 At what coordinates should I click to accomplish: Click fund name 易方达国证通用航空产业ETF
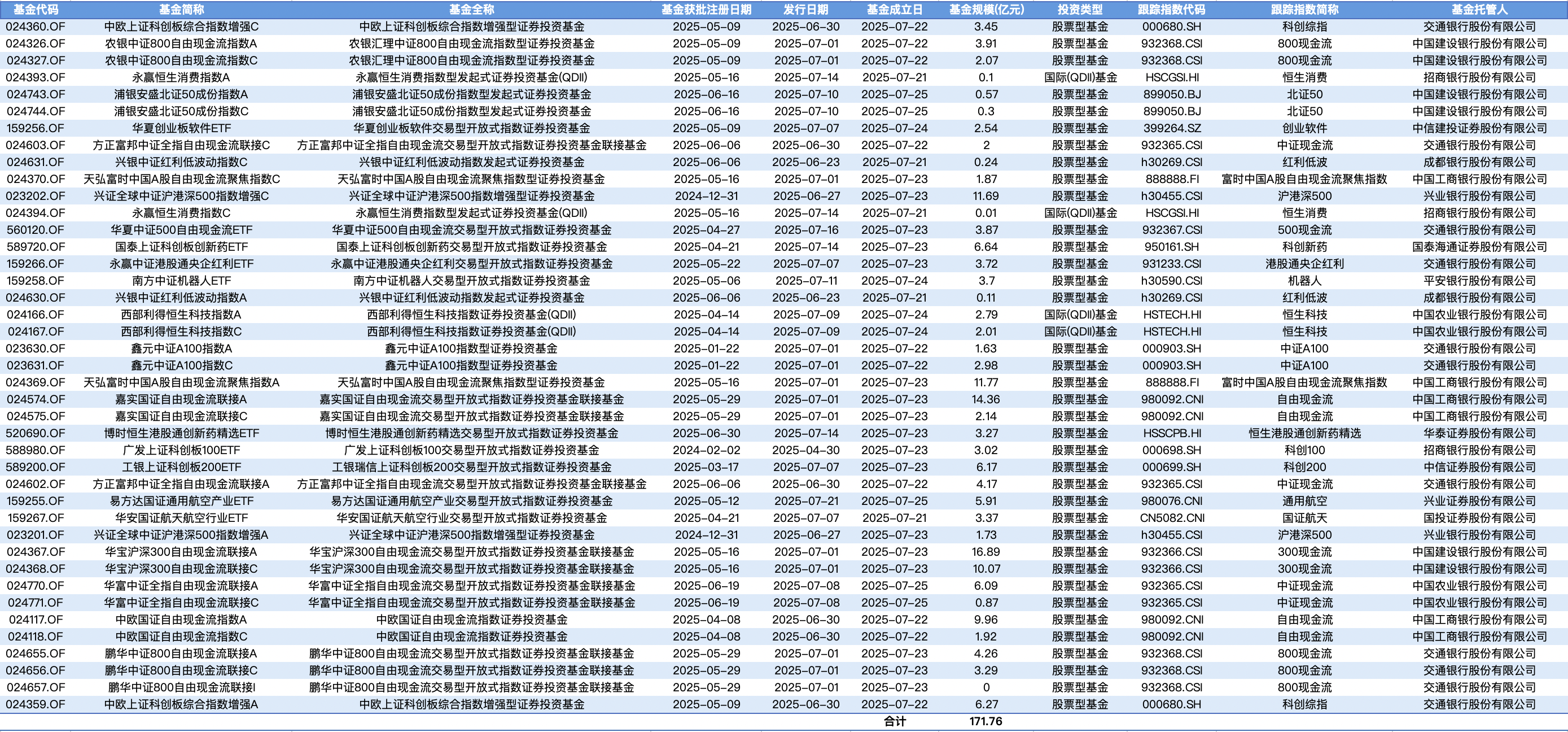[181, 501]
